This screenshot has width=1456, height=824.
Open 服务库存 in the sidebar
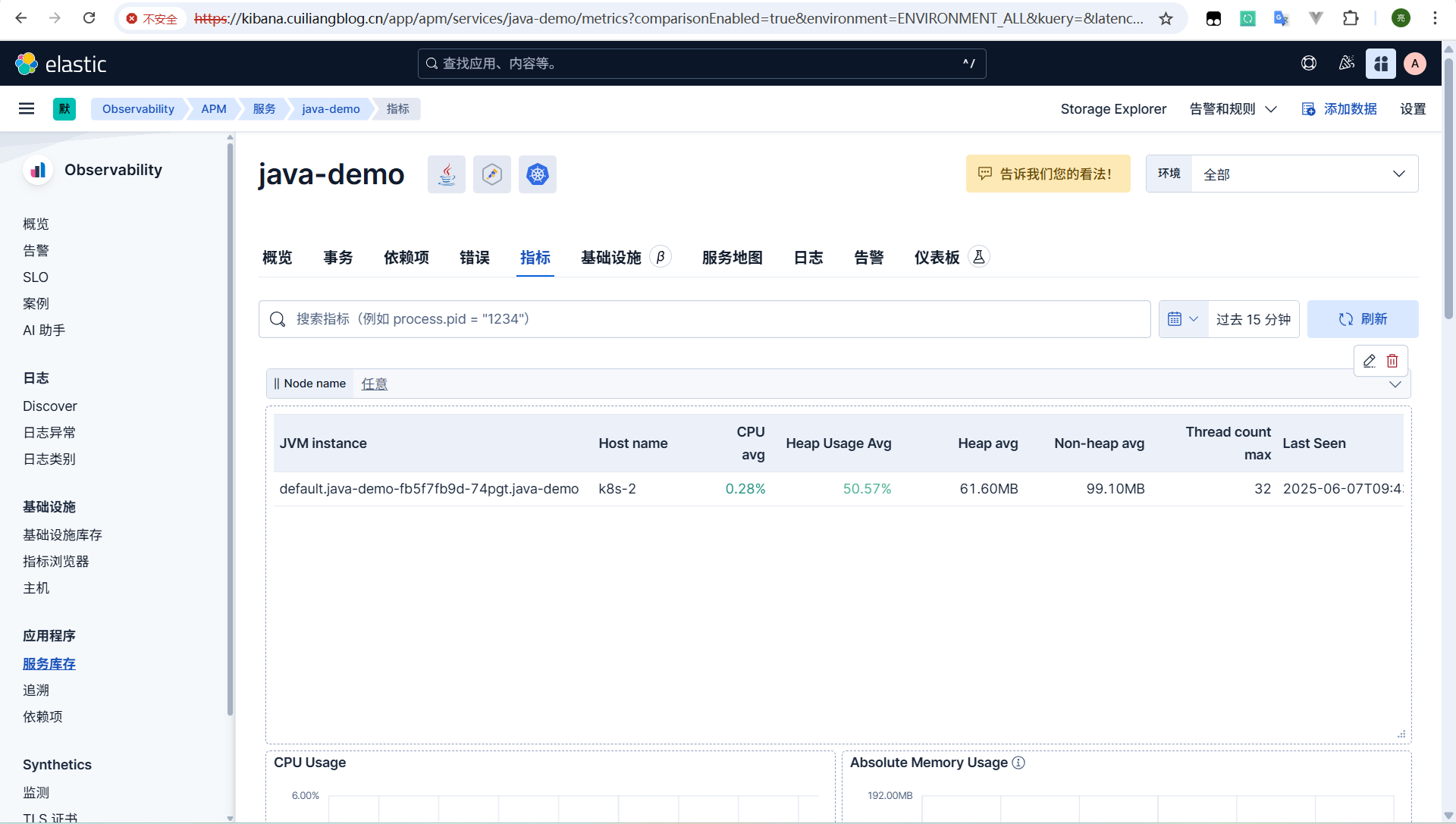49,664
